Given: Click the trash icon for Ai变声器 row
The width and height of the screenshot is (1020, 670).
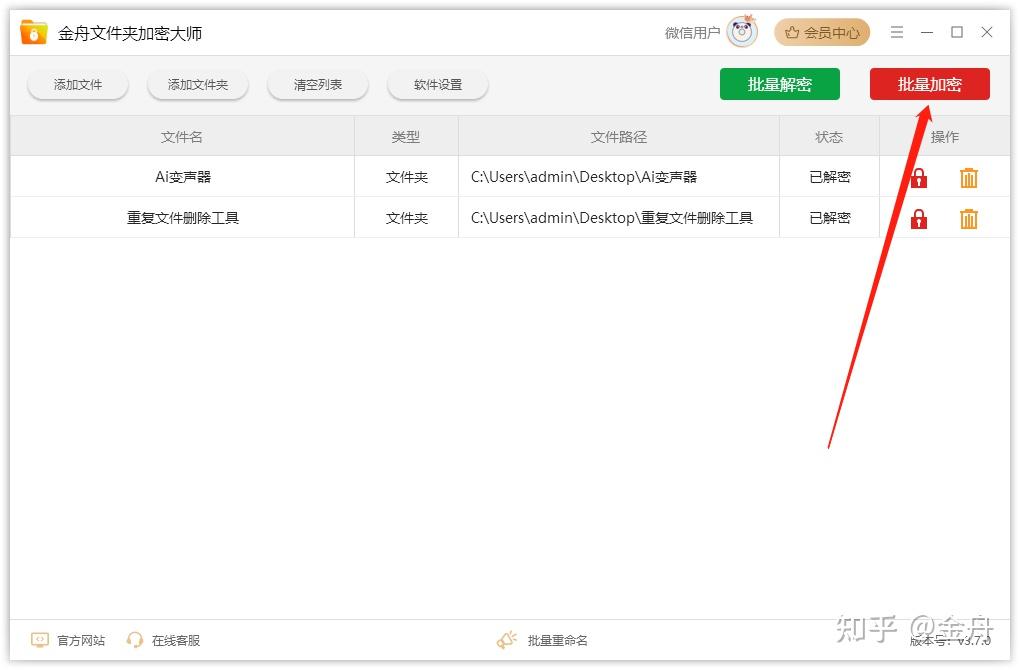Looking at the screenshot, I should pos(969,178).
